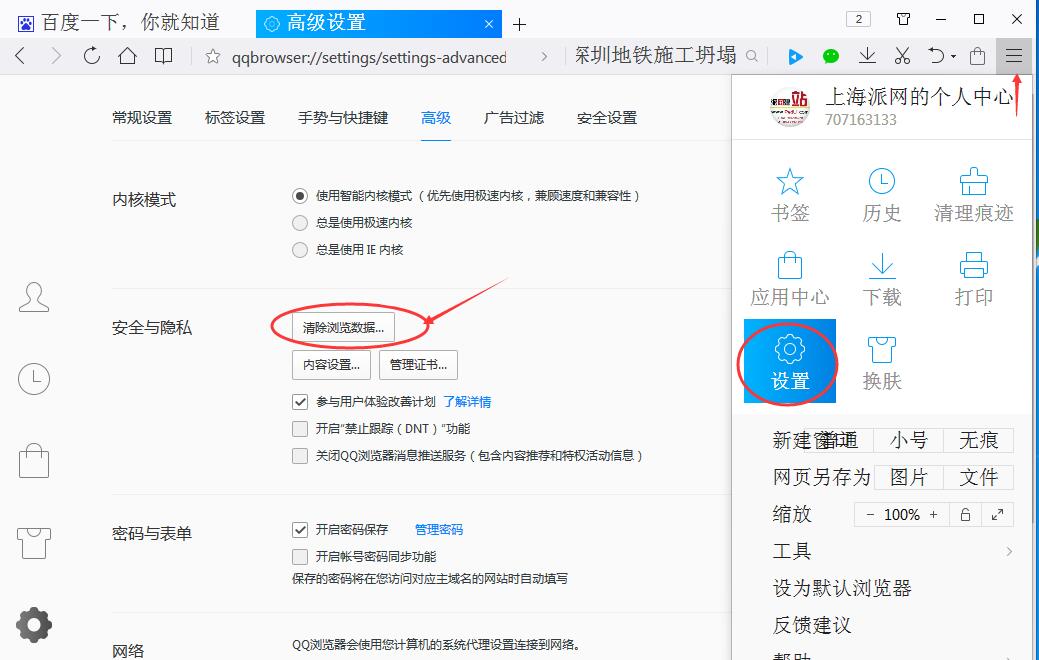This screenshot has height=660, width=1039.
Task: Click the Clear traces (清理痕迹) icon
Action: click(973, 195)
